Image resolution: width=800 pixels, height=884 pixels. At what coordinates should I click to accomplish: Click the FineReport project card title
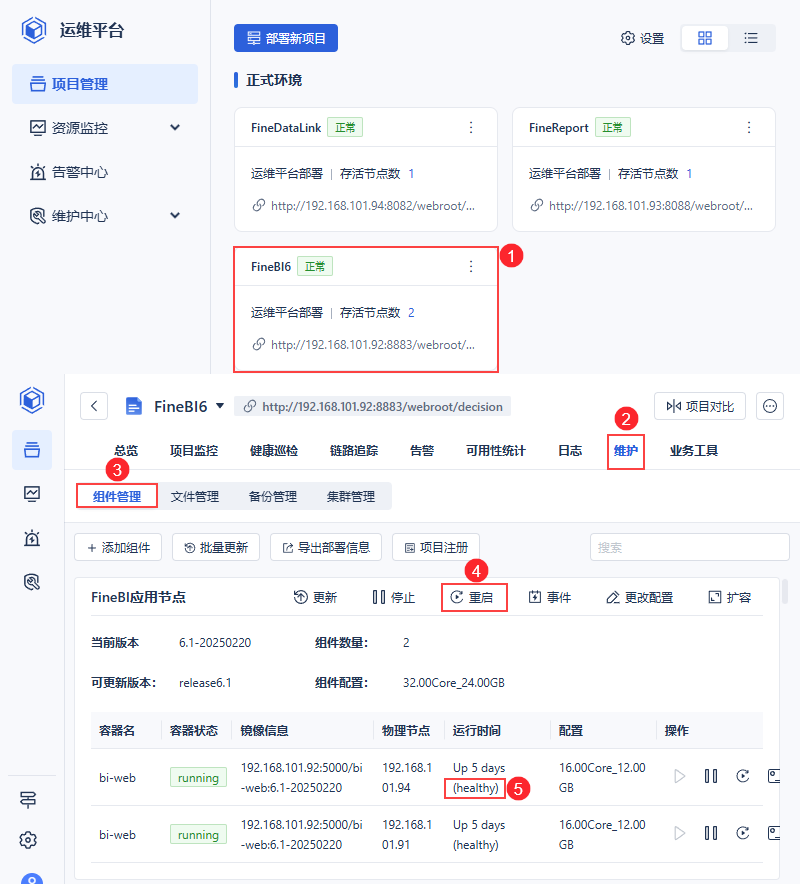[558, 128]
